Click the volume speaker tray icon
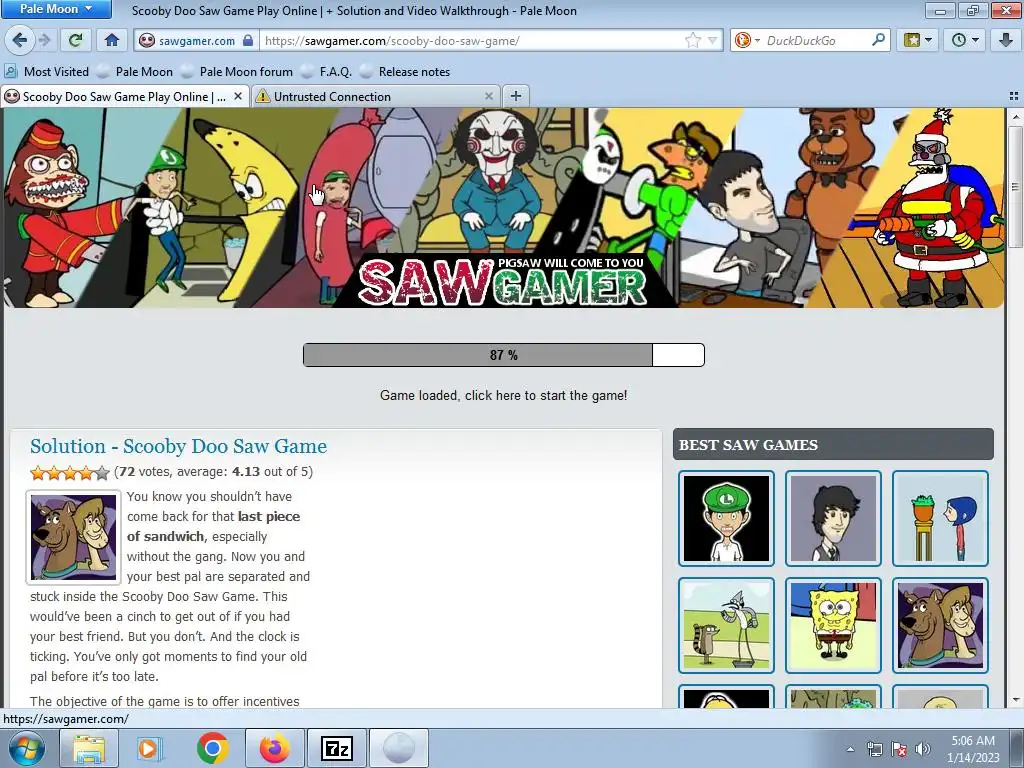Image resolution: width=1024 pixels, height=768 pixels. tap(922, 749)
